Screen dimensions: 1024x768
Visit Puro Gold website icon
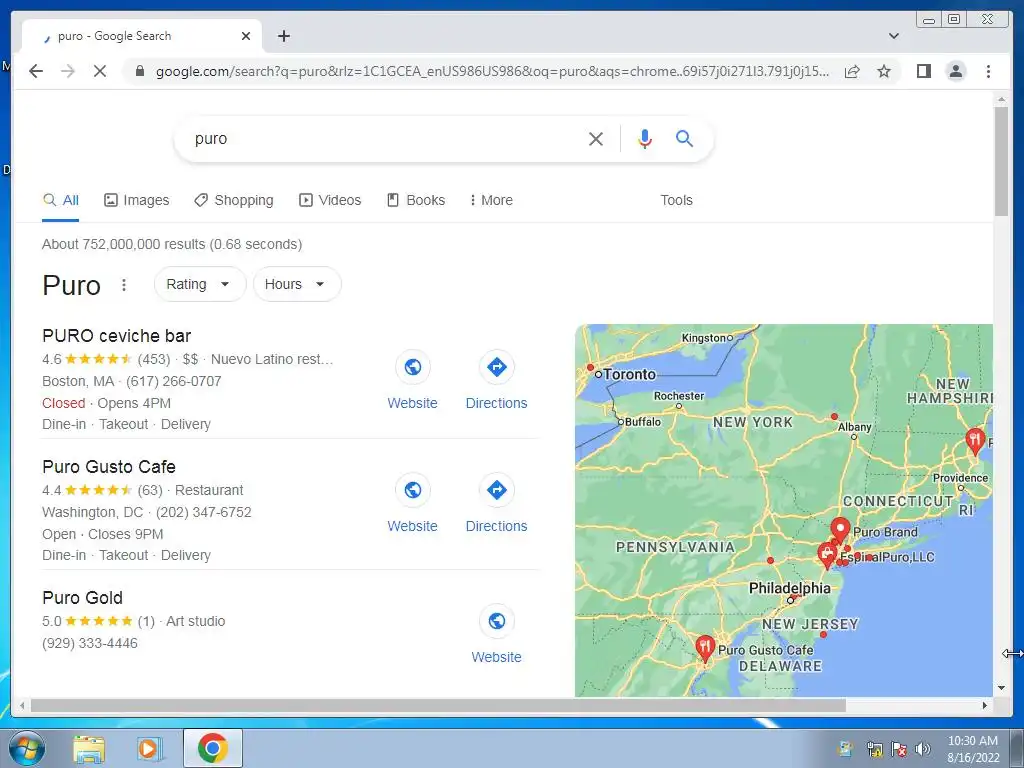tap(496, 621)
